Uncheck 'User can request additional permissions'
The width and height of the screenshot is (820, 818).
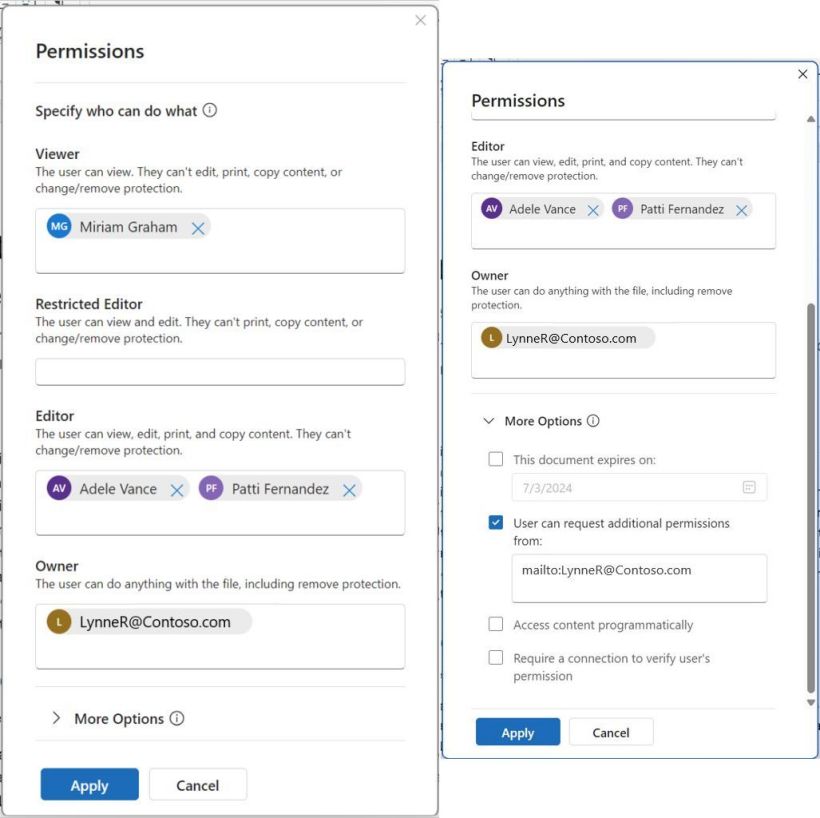496,523
